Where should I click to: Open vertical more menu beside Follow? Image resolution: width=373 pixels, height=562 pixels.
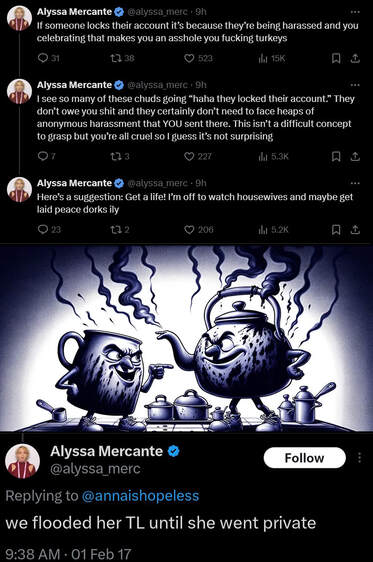tap(359, 458)
